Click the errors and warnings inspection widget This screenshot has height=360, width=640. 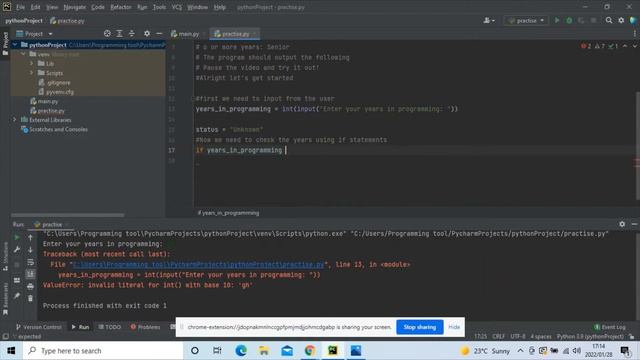coord(600,47)
